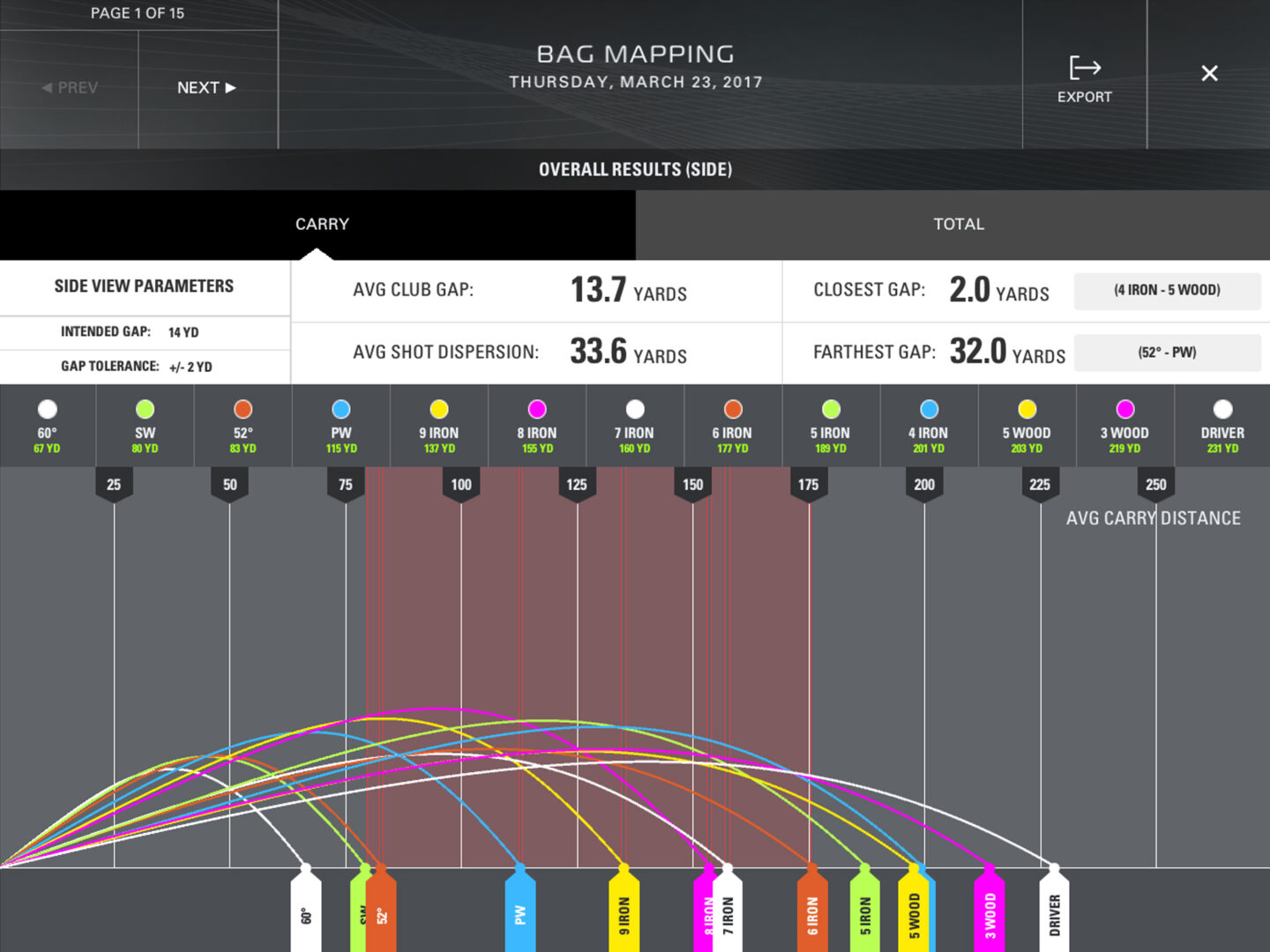Click the 100 yard distance marker
This screenshot has height=952, width=1270.
[461, 485]
